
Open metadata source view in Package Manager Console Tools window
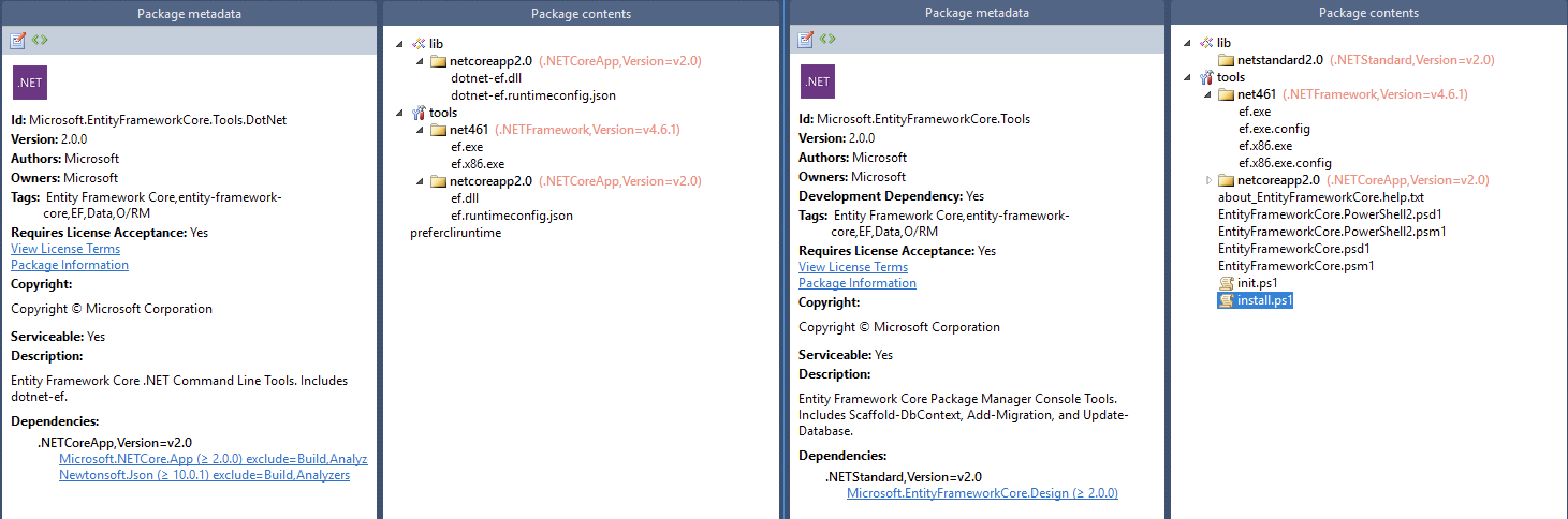827,39
